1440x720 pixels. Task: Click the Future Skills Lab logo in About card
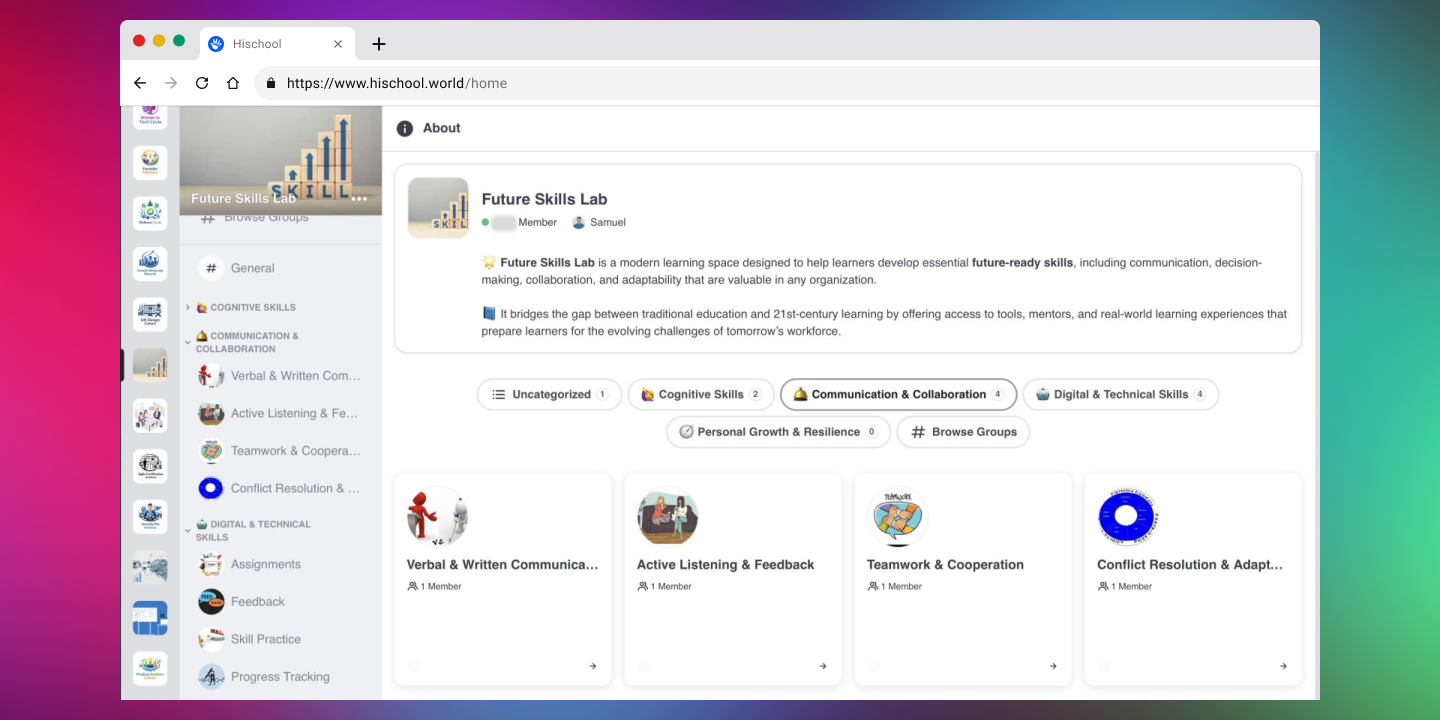tap(438, 208)
